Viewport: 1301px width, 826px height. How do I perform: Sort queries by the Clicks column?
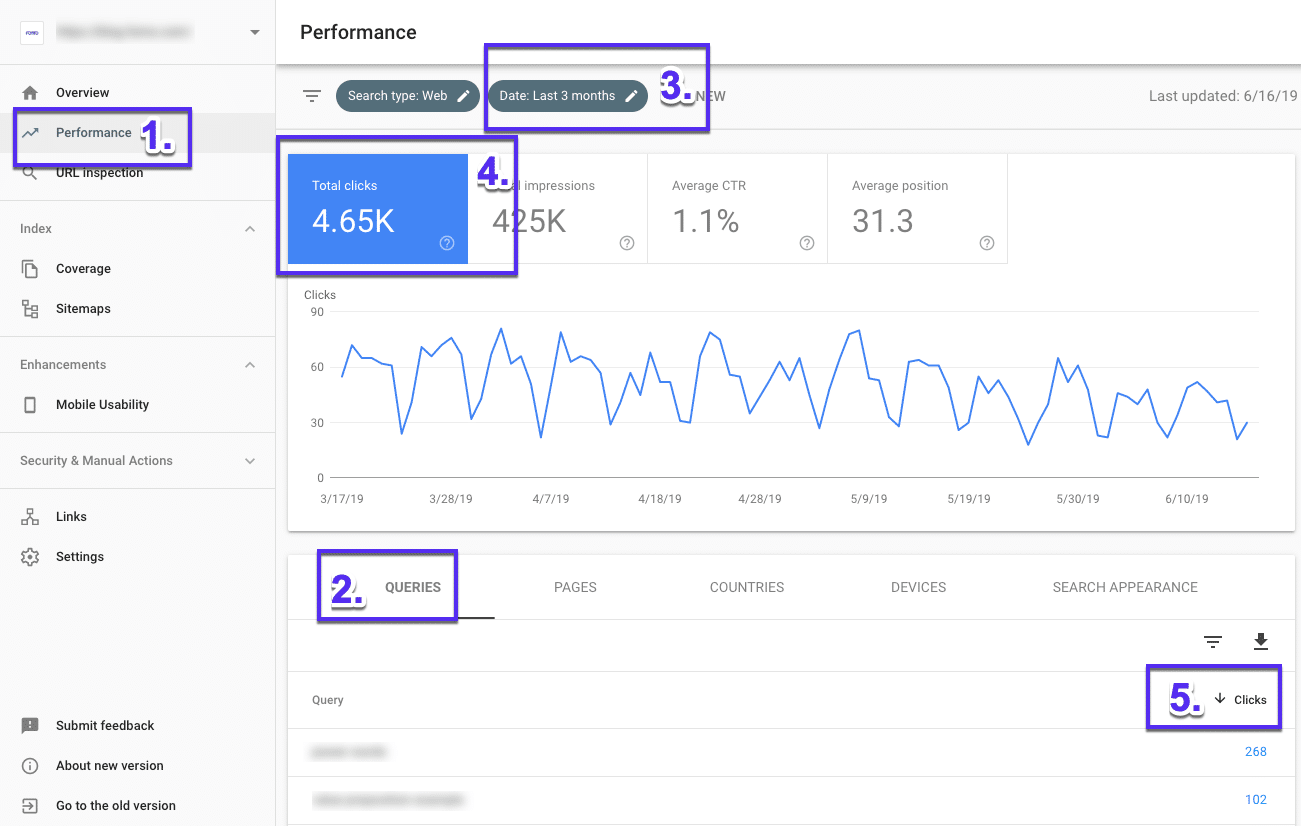(x=1240, y=699)
